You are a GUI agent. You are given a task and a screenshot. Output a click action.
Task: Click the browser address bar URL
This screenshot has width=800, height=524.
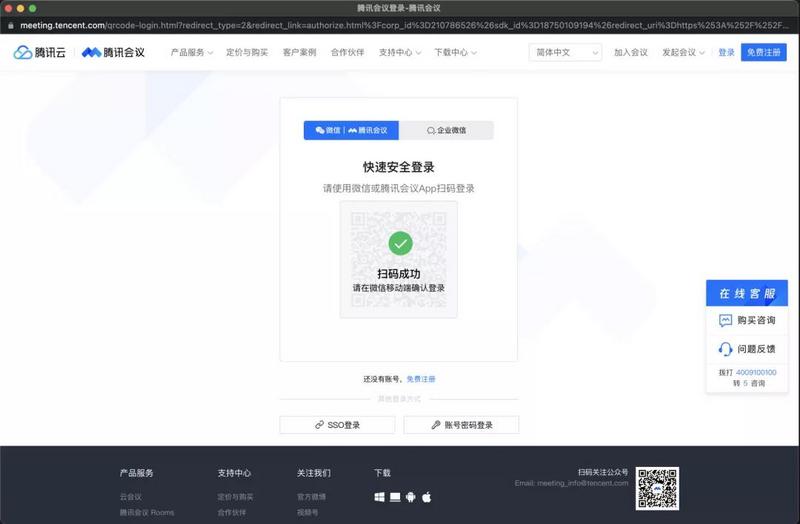[x=403, y=25]
